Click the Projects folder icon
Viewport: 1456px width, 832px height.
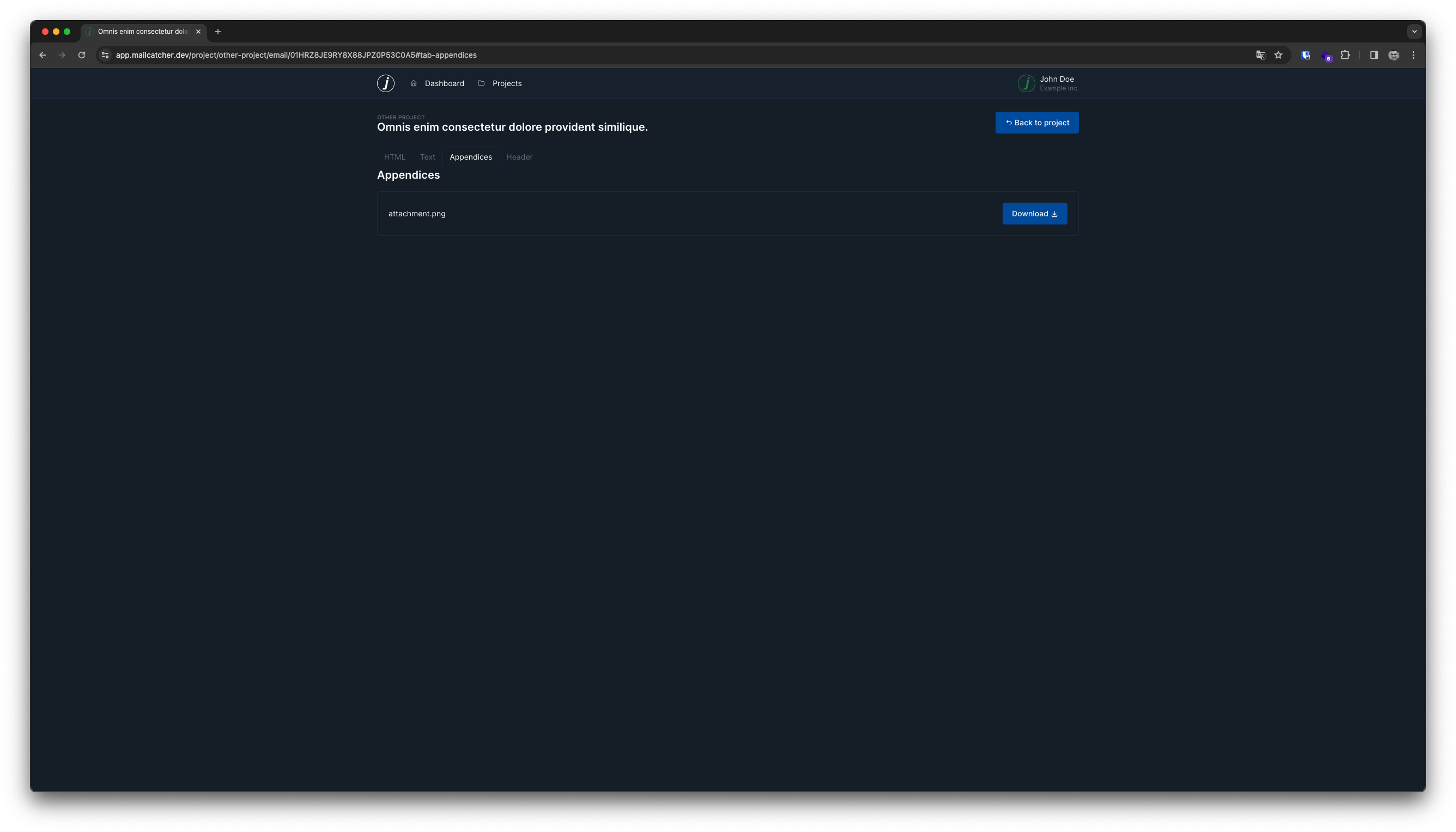[481, 83]
